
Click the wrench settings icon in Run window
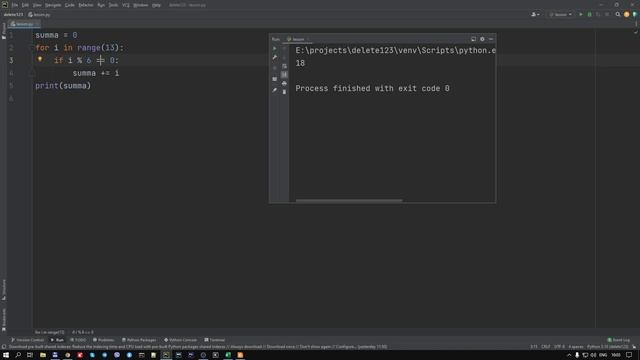coord(275,58)
